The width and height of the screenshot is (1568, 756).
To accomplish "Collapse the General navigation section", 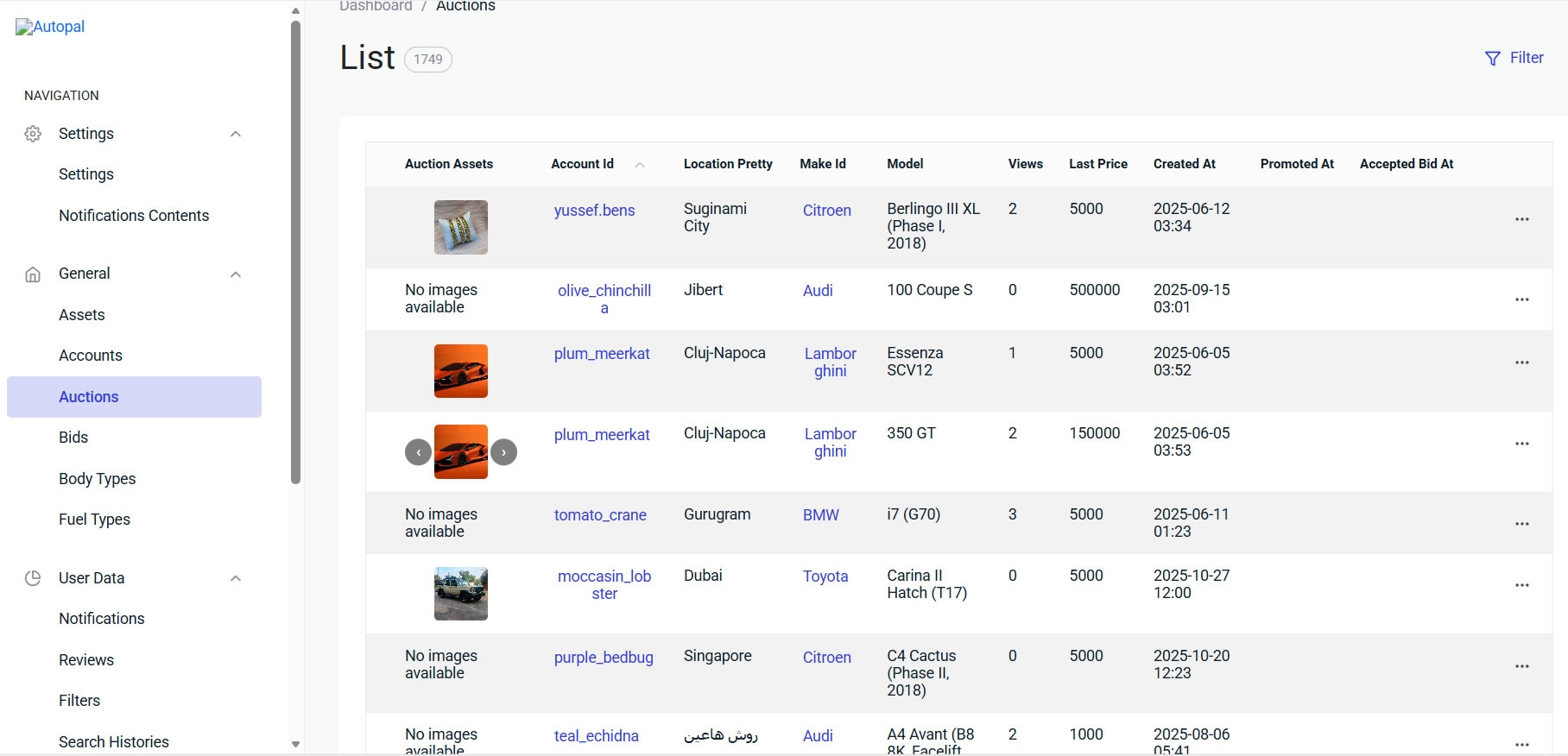I will tap(236, 274).
